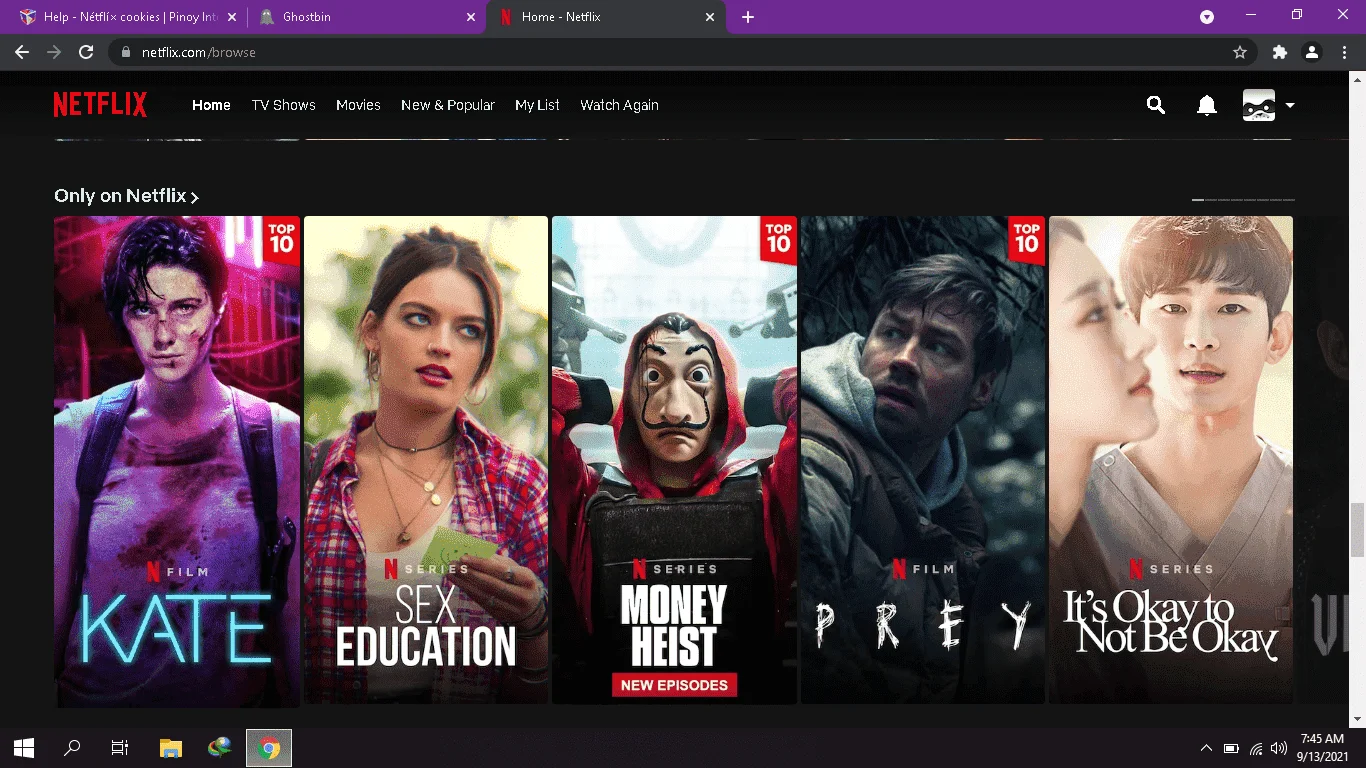This screenshot has width=1366, height=768.
Task: Click the profile avatar icon
Action: click(1259, 105)
